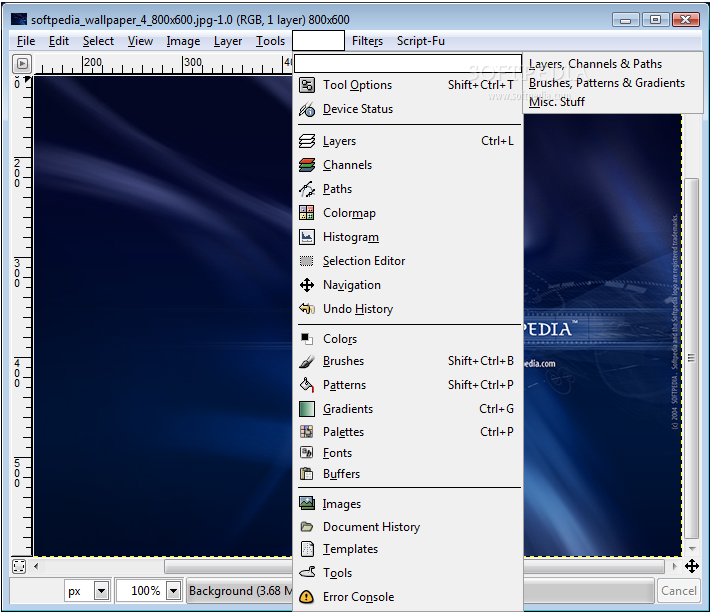Click the Tools icon in dialogs menu
Image resolution: width=710 pixels, height=614 pixels.
pyautogui.click(x=307, y=572)
